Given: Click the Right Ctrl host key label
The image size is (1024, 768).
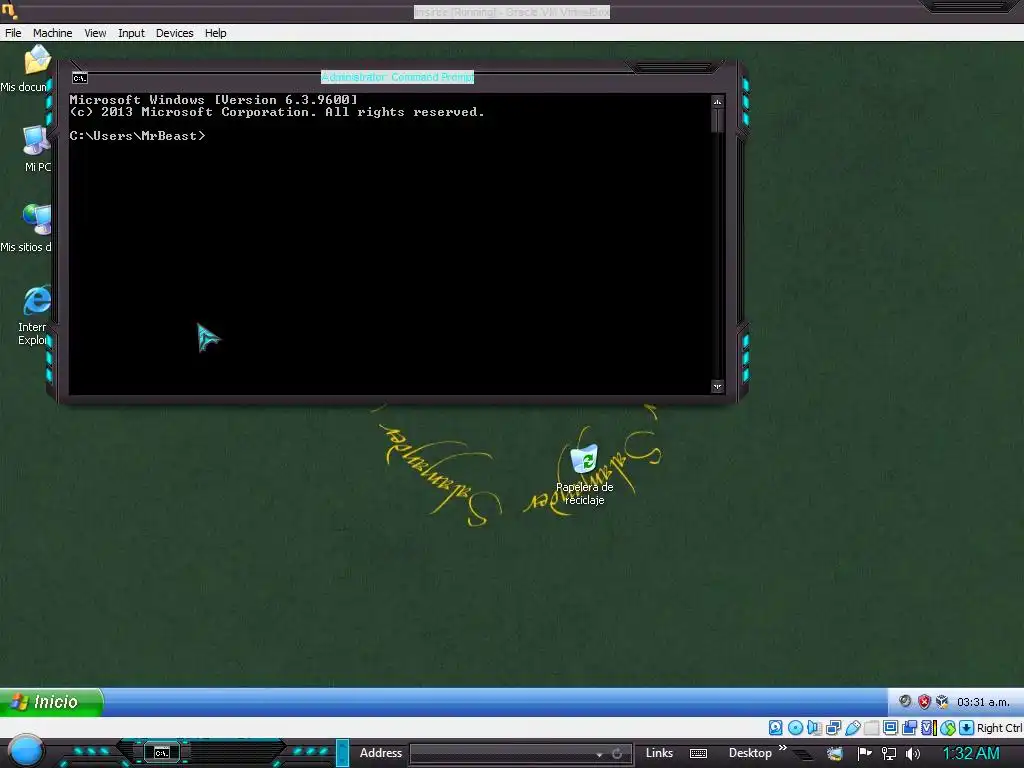Looking at the screenshot, I should point(1000,728).
